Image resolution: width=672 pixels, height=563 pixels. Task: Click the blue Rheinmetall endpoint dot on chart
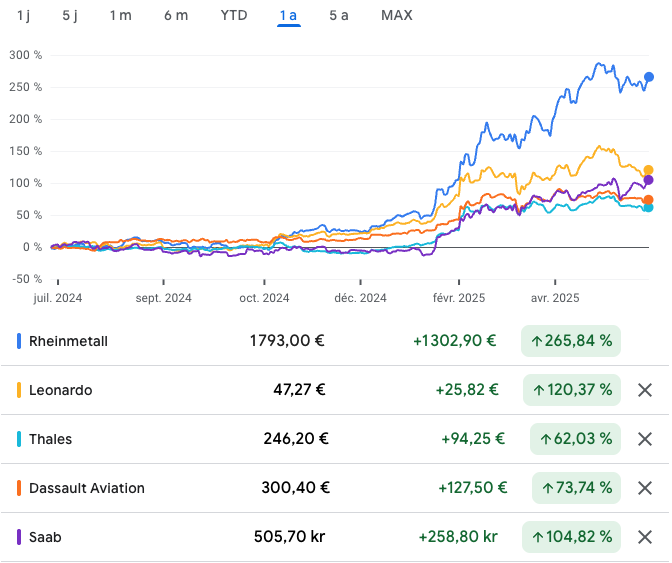[x=649, y=77]
